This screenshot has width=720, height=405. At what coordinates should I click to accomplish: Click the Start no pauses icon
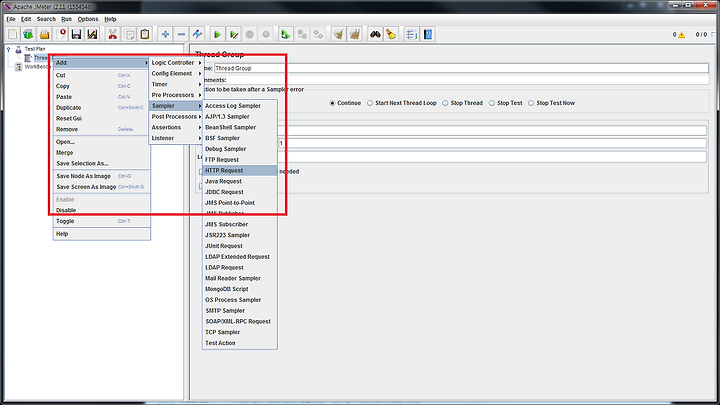(x=234, y=34)
